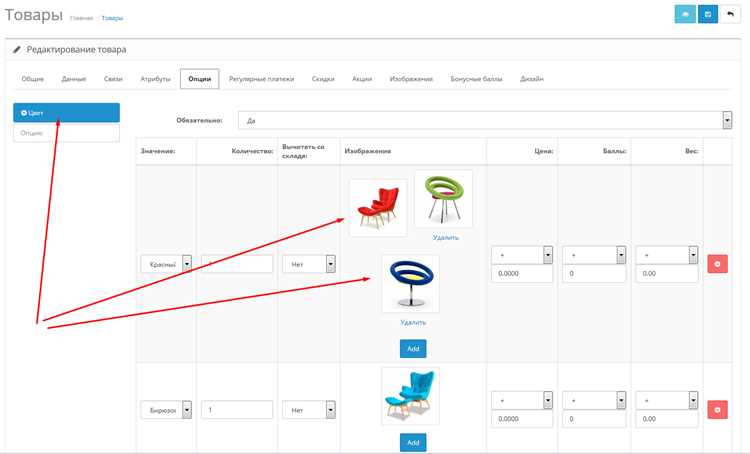Open points prefix dropdown in Красный row
The width and height of the screenshot is (750, 454).
point(594,255)
